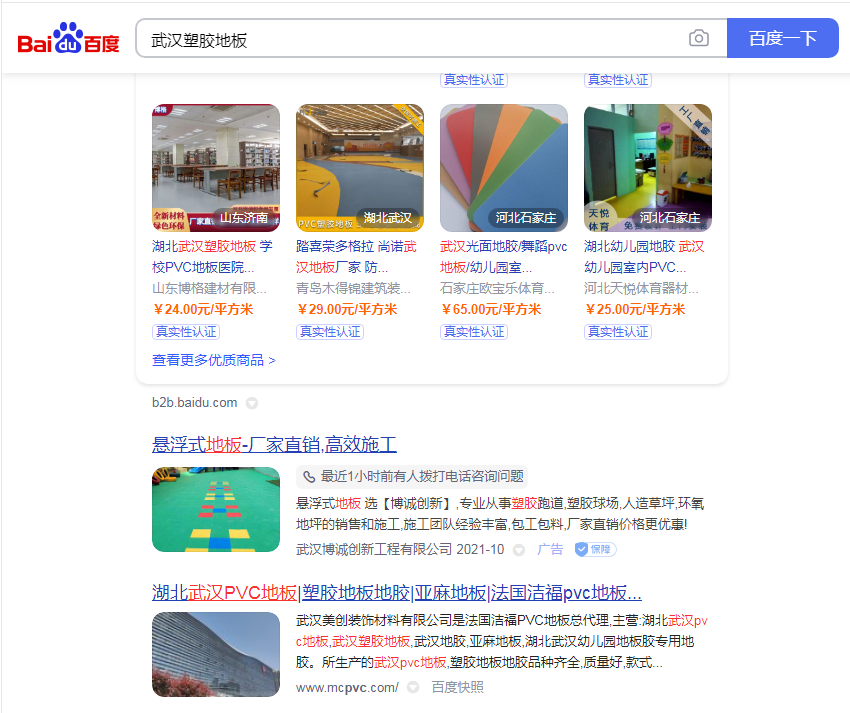Open 悬浮式地板-厂家直销 result title
Image resolution: width=850 pixels, height=713 pixels.
click(x=274, y=445)
